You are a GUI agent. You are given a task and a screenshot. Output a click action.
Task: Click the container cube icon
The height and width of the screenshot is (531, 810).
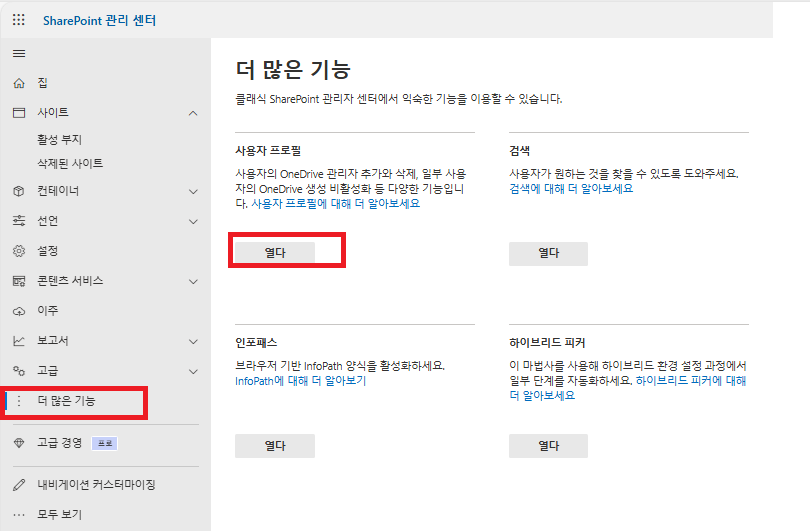pyautogui.click(x=19, y=191)
